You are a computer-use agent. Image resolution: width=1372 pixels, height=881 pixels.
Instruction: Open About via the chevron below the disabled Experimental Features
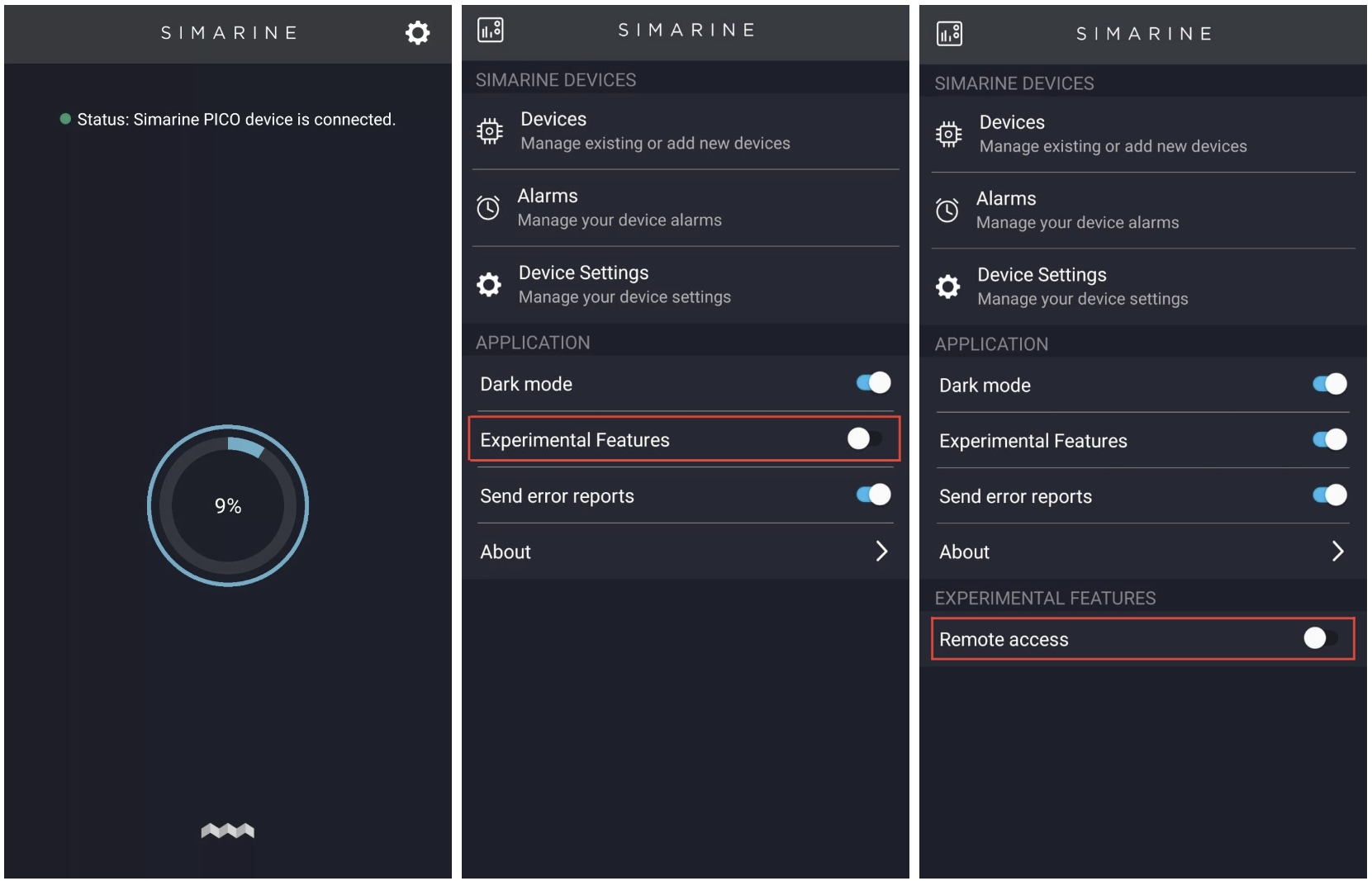(x=881, y=552)
